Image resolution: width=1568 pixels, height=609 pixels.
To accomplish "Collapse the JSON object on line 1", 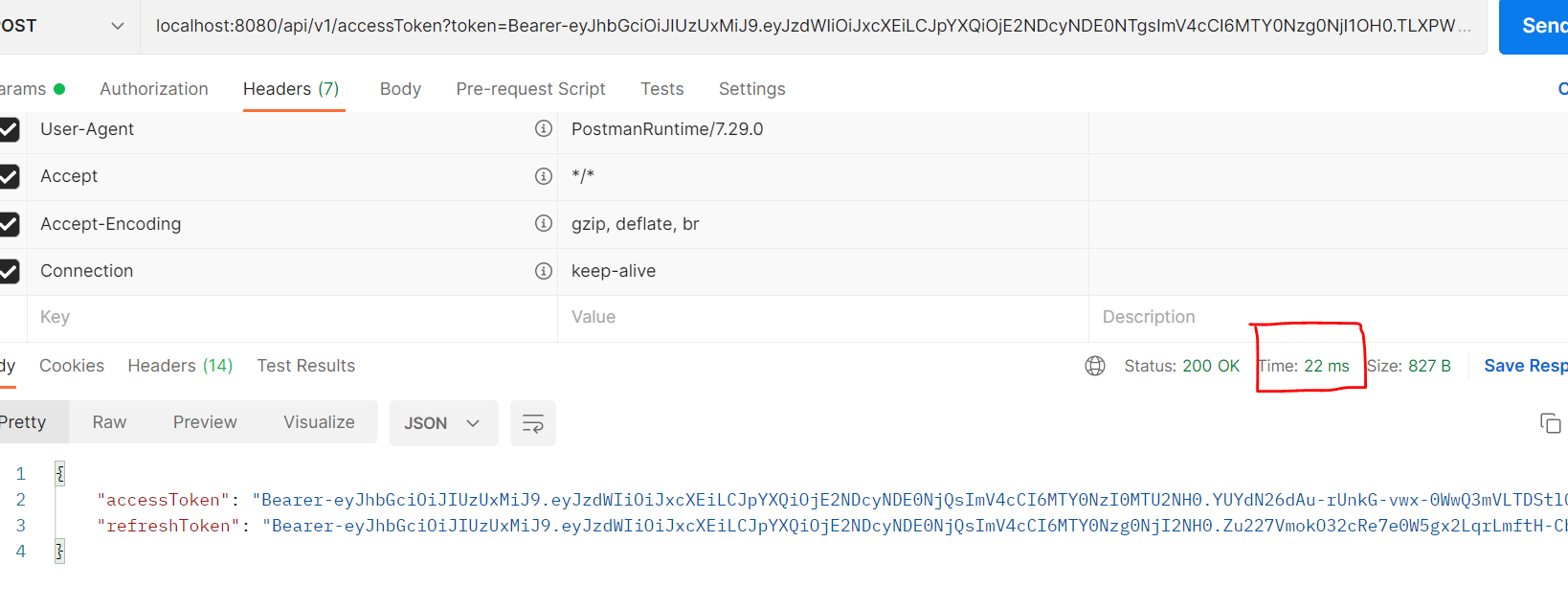I will point(58,473).
